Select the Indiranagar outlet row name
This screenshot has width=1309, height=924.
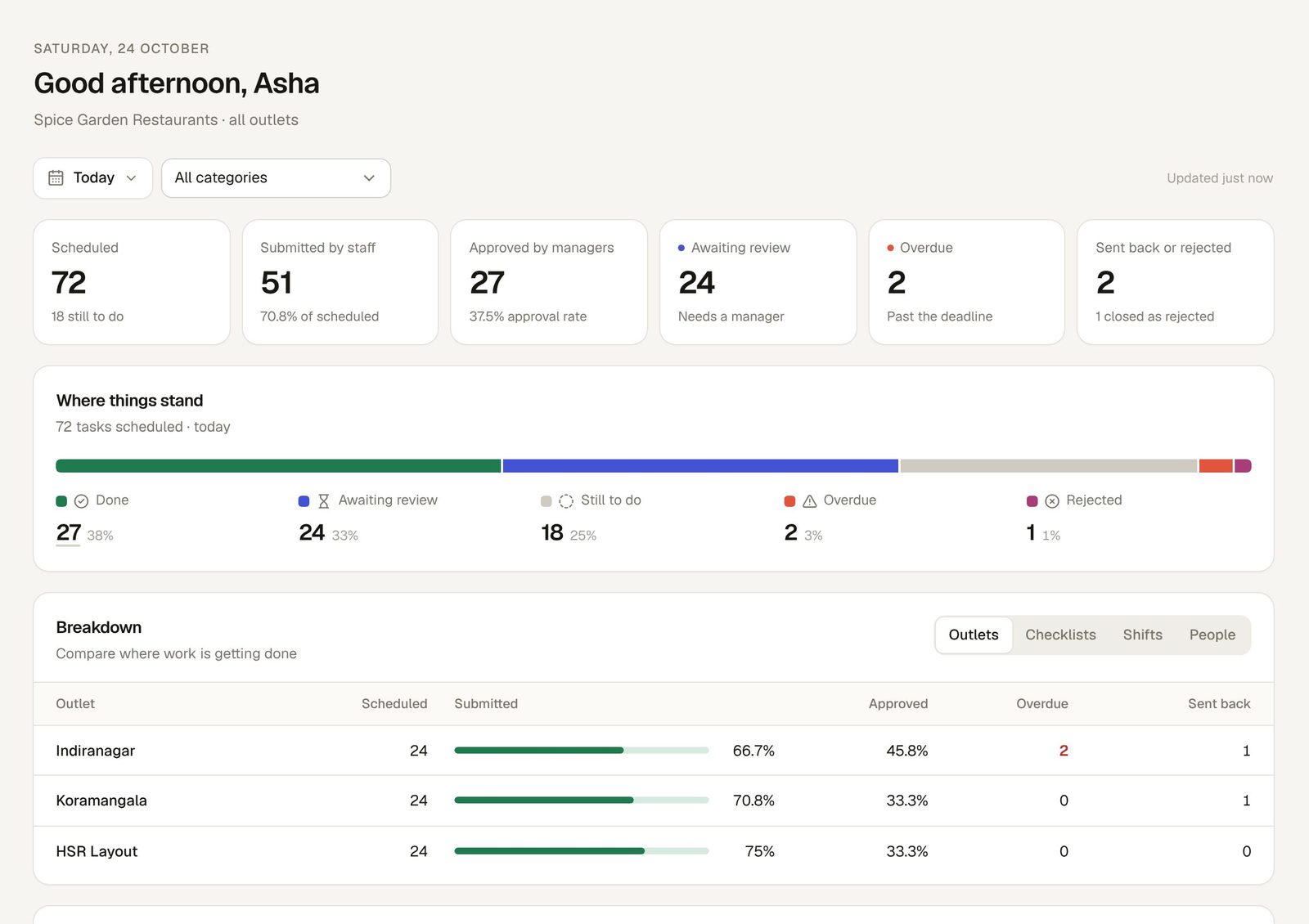click(x=95, y=751)
